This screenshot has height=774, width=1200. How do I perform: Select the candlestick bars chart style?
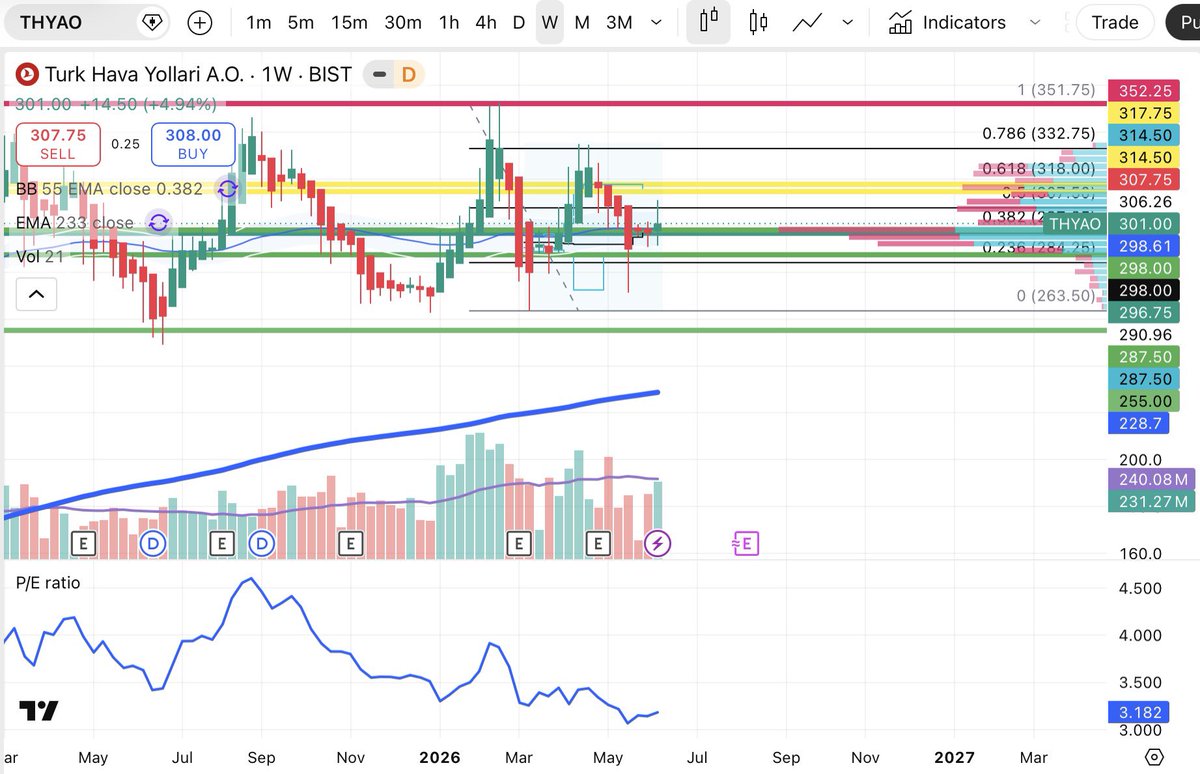pos(709,22)
